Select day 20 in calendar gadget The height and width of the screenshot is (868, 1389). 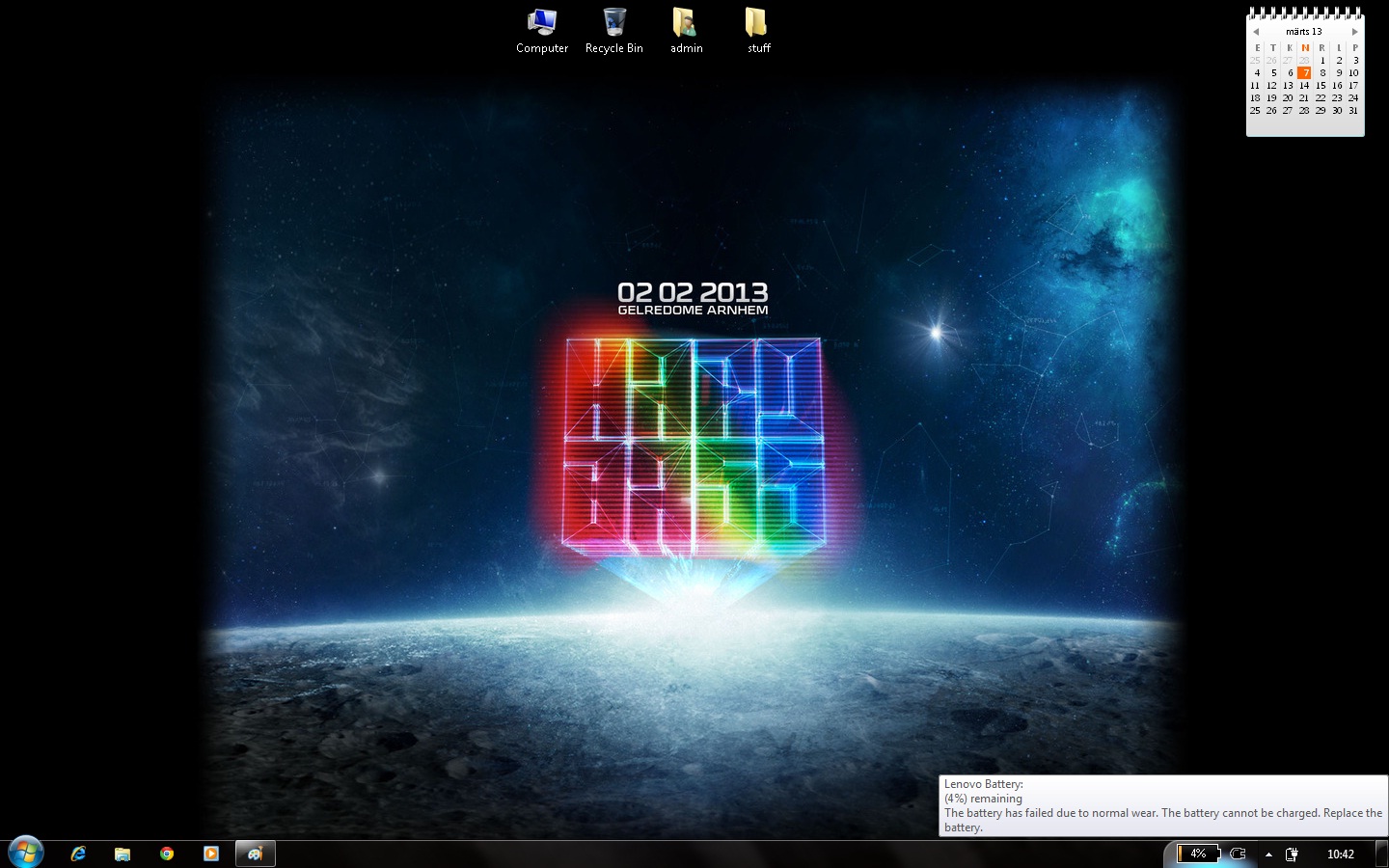[1288, 97]
